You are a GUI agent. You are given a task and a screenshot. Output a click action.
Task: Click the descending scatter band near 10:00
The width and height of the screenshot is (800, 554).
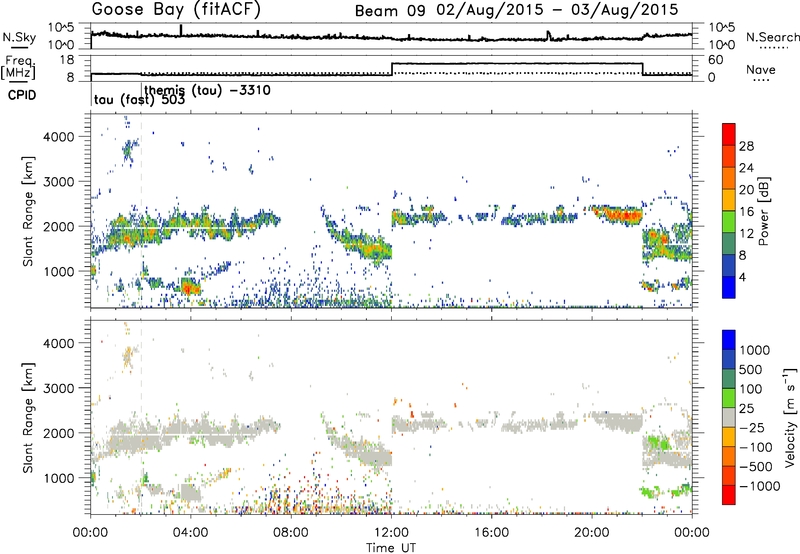(357, 240)
